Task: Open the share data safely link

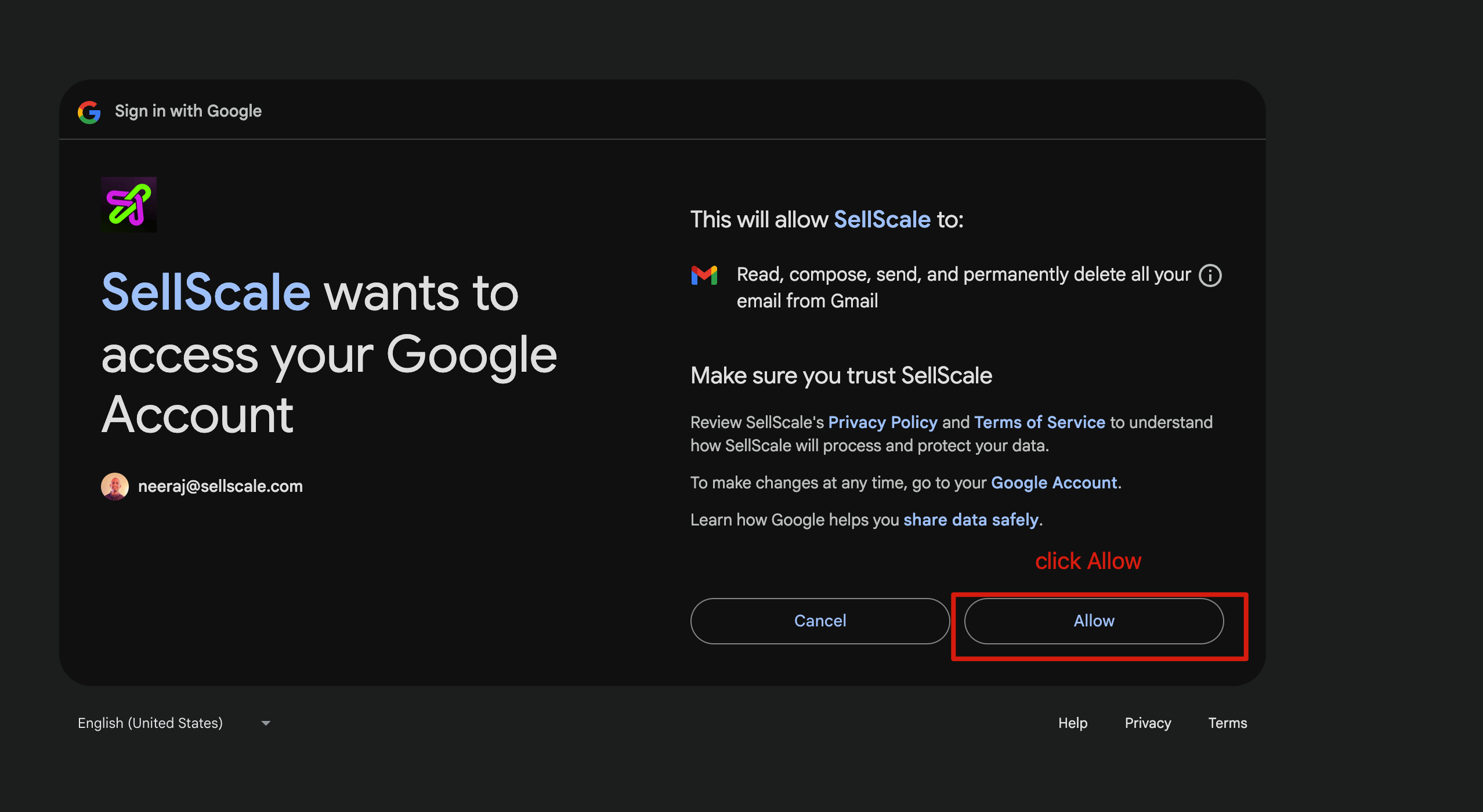Action: click(x=971, y=520)
